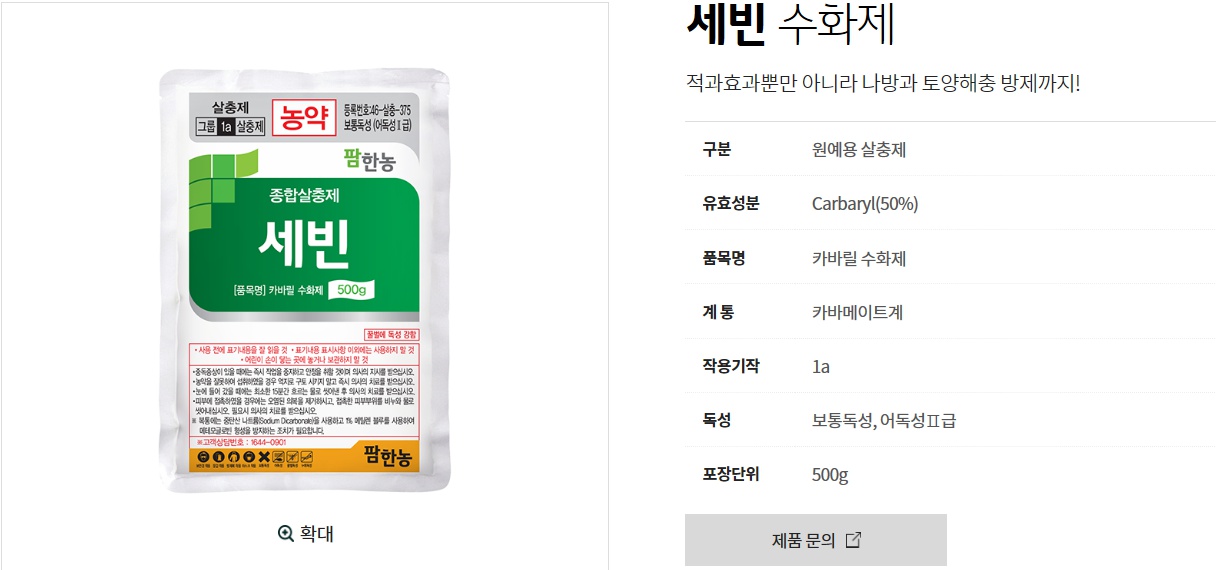Screen dimensions: 1216x570
Task: Select the 구분 row label
Action: [716, 150]
